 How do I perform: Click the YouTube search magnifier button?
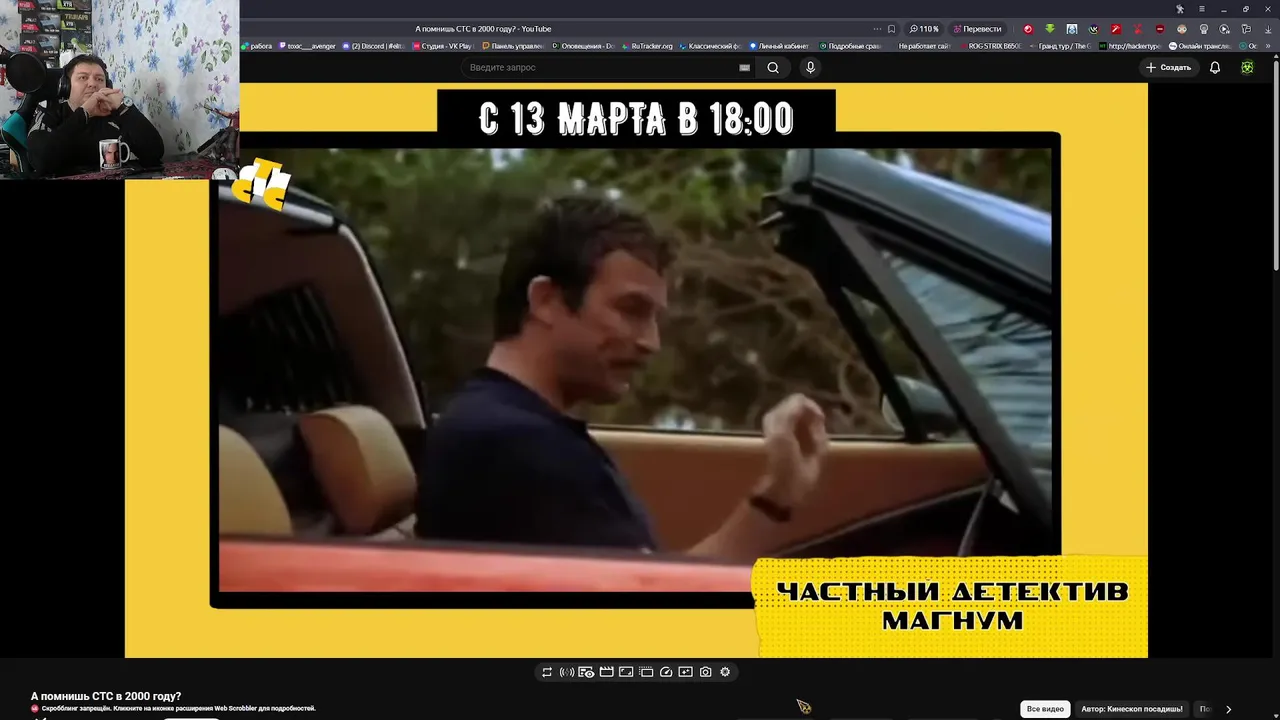(x=773, y=67)
